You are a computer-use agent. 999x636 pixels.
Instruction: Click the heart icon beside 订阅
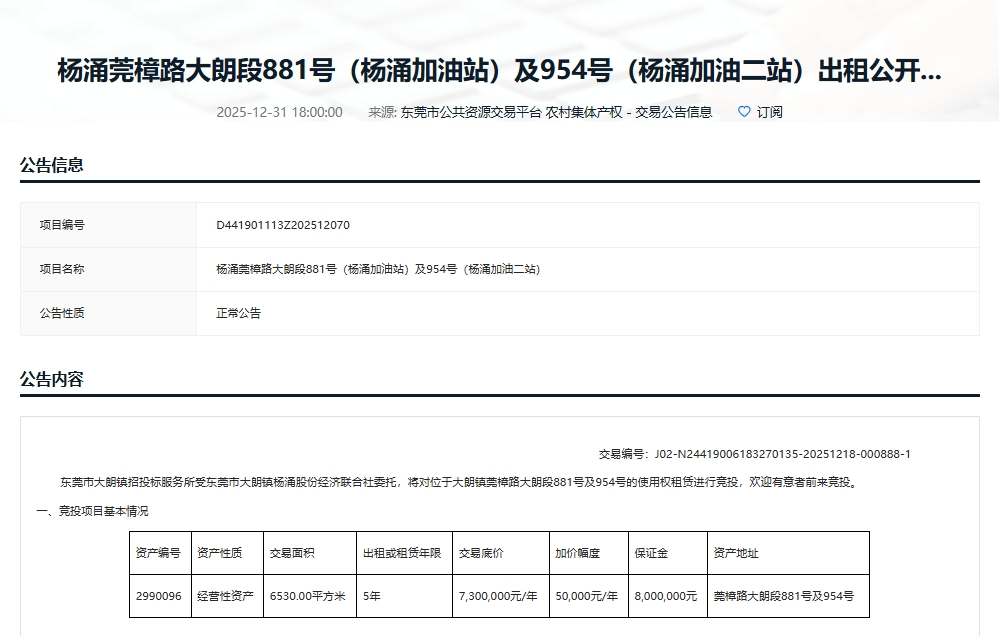pyautogui.click(x=743, y=112)
